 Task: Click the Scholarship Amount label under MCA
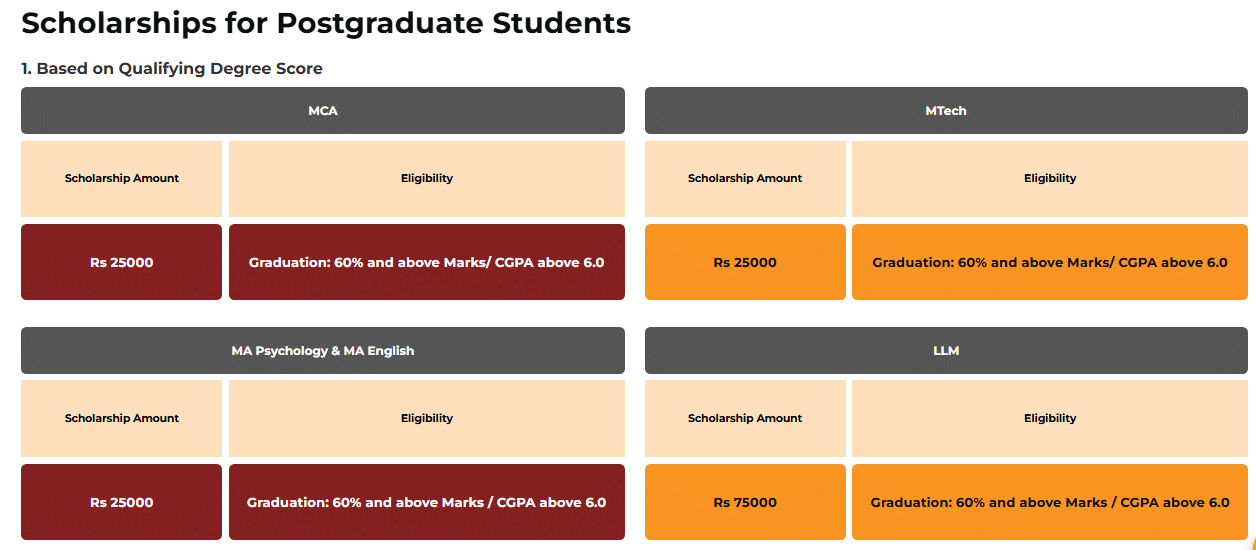click(122, 179)
